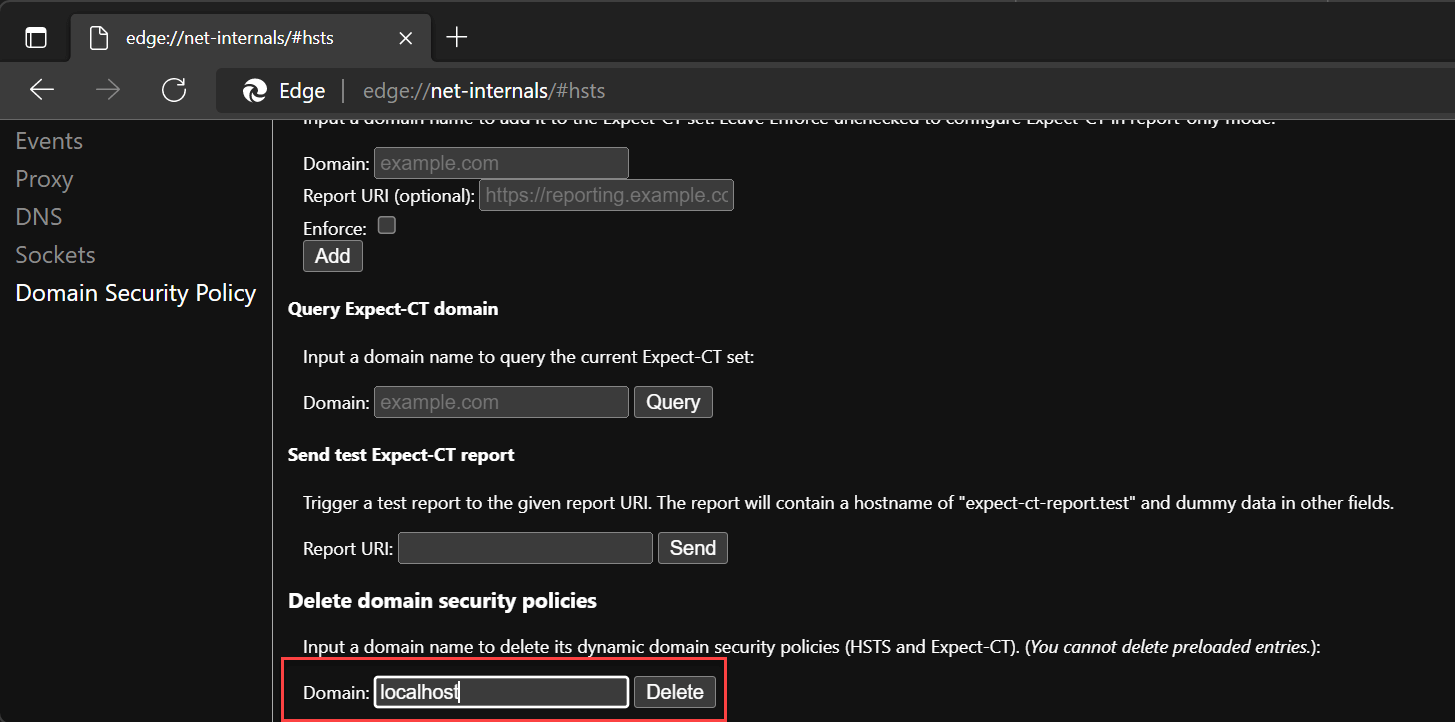Open Events in the sidebar
Image resolution: width=1455 pixels, height=722 pixels.
(49, 141)
